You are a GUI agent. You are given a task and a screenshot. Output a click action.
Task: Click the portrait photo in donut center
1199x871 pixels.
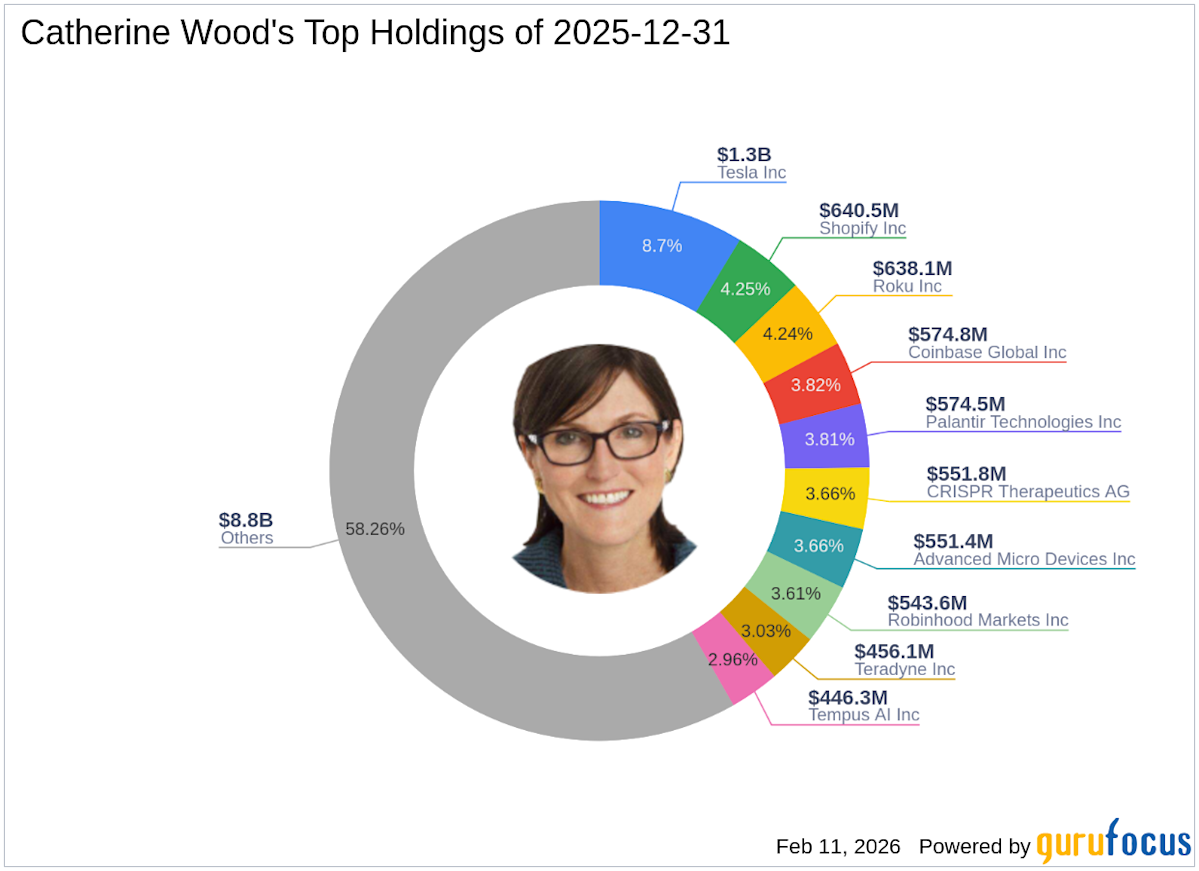[599, 470]
